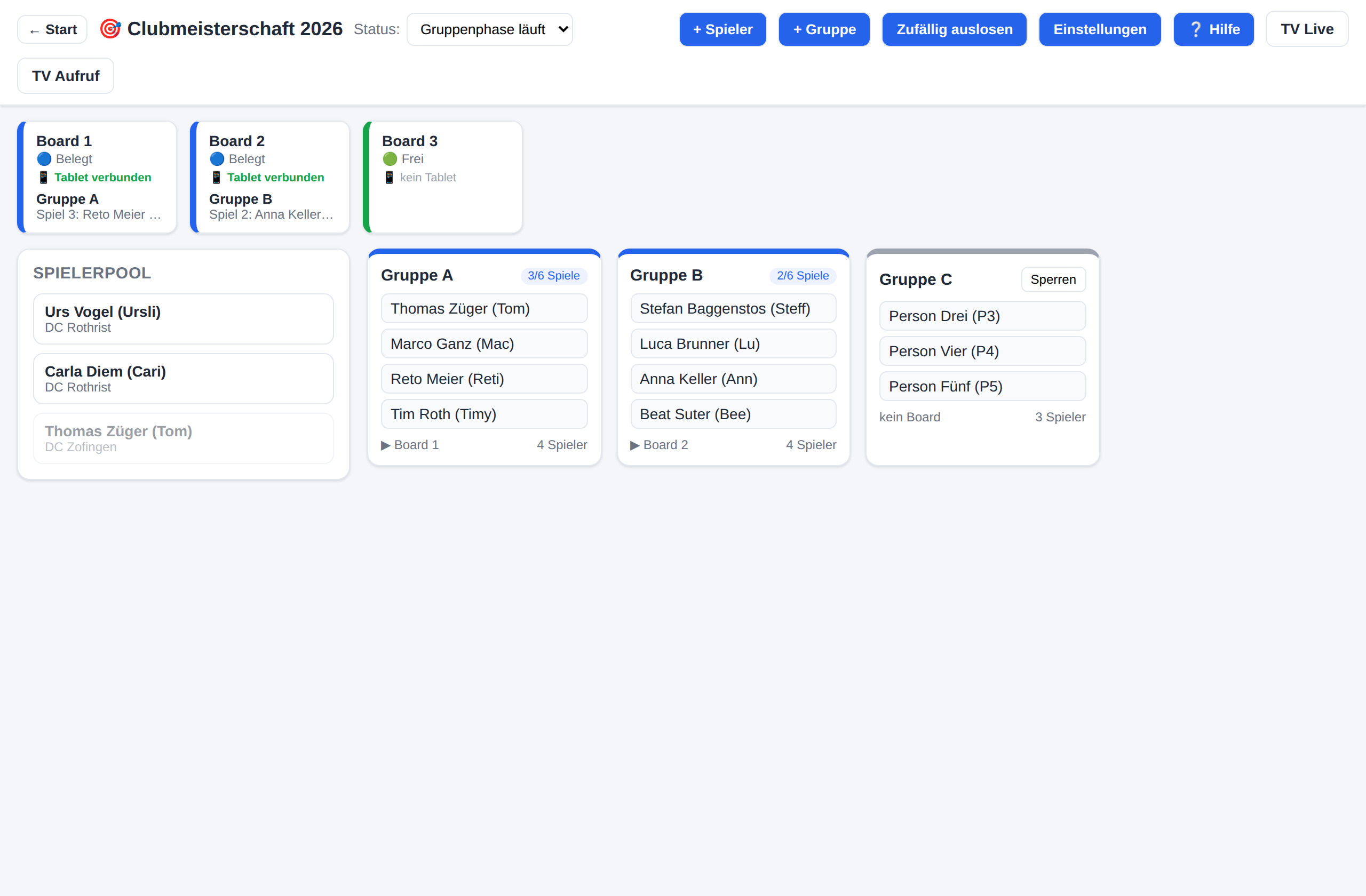Click the Clubmeisterschaft 2026 title
The image size is (1366, 896).
coord(235,29)
